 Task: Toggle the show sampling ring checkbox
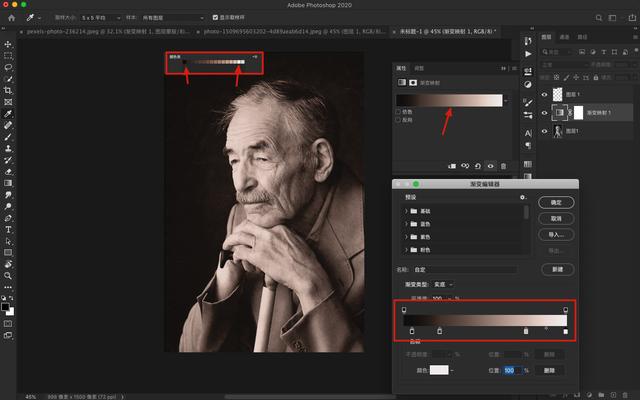point(215,18)
